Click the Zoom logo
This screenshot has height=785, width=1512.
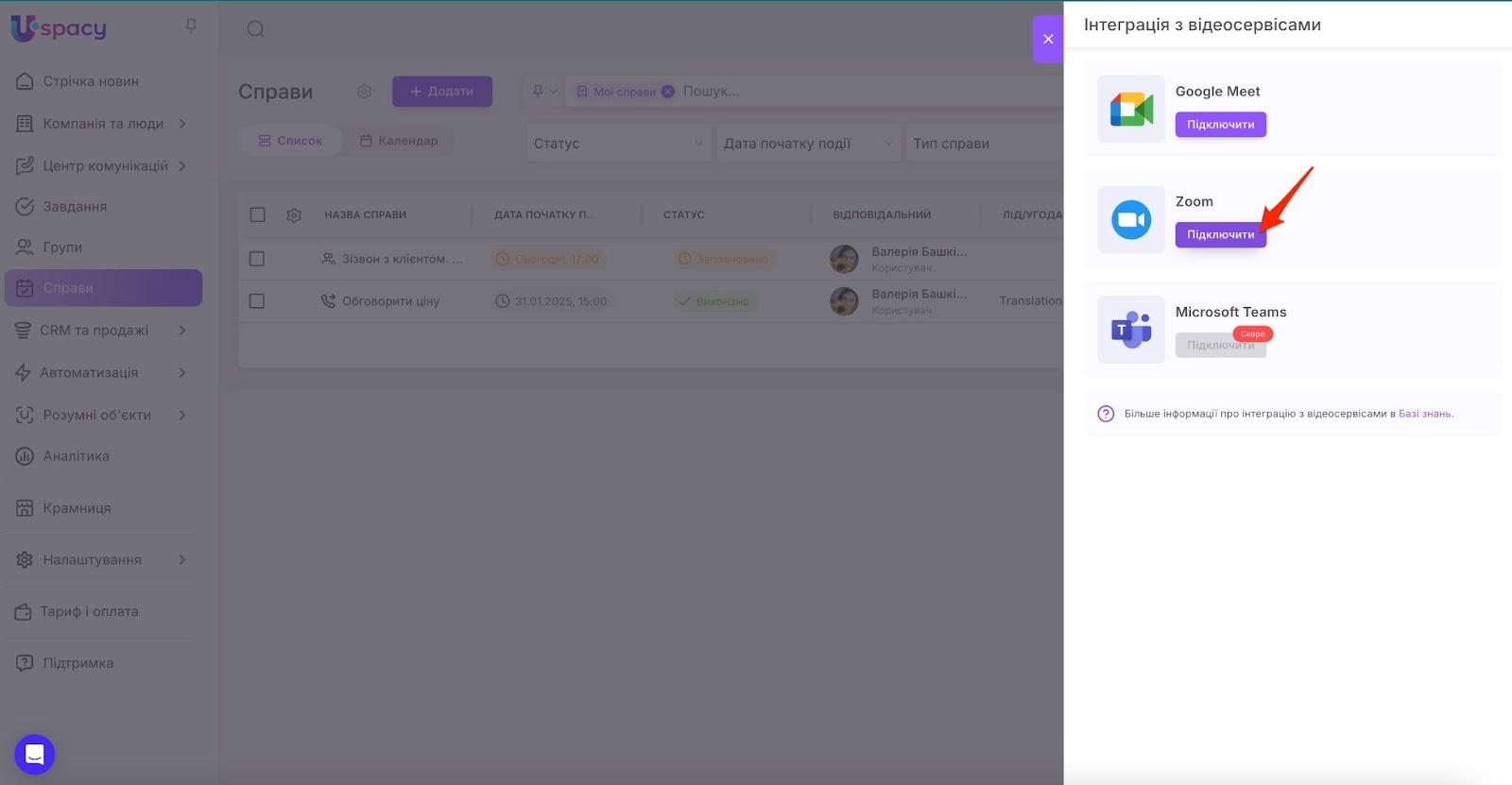pyautogui.click(x=1131, y=220)
